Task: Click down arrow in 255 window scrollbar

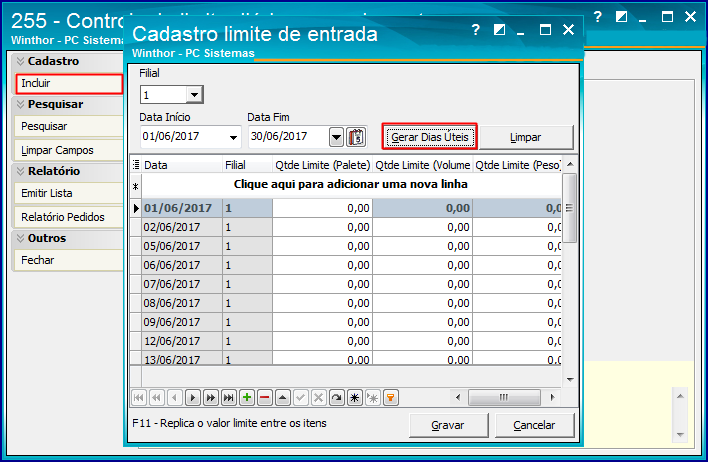Action: coord(680,434)
